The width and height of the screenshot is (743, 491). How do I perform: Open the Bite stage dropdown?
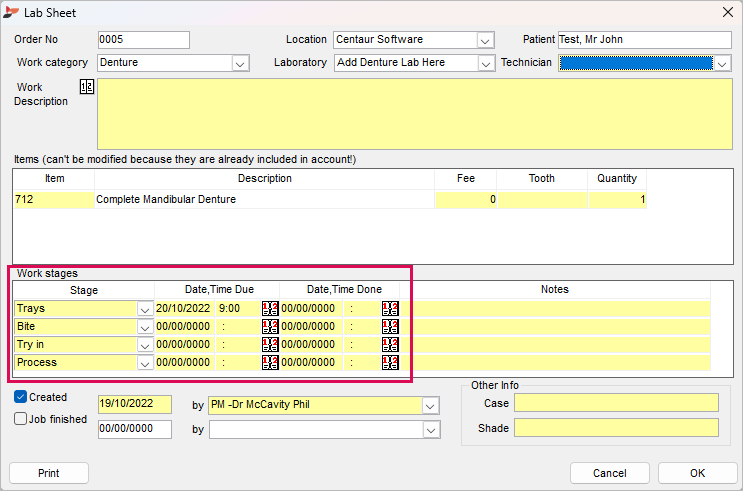tap(144, 327)
